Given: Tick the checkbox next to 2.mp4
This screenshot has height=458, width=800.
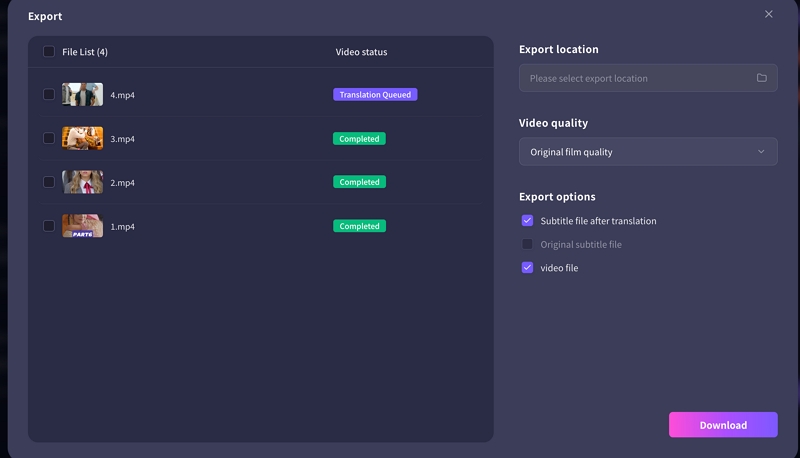Looking at the screenshot, I should 49,182.
